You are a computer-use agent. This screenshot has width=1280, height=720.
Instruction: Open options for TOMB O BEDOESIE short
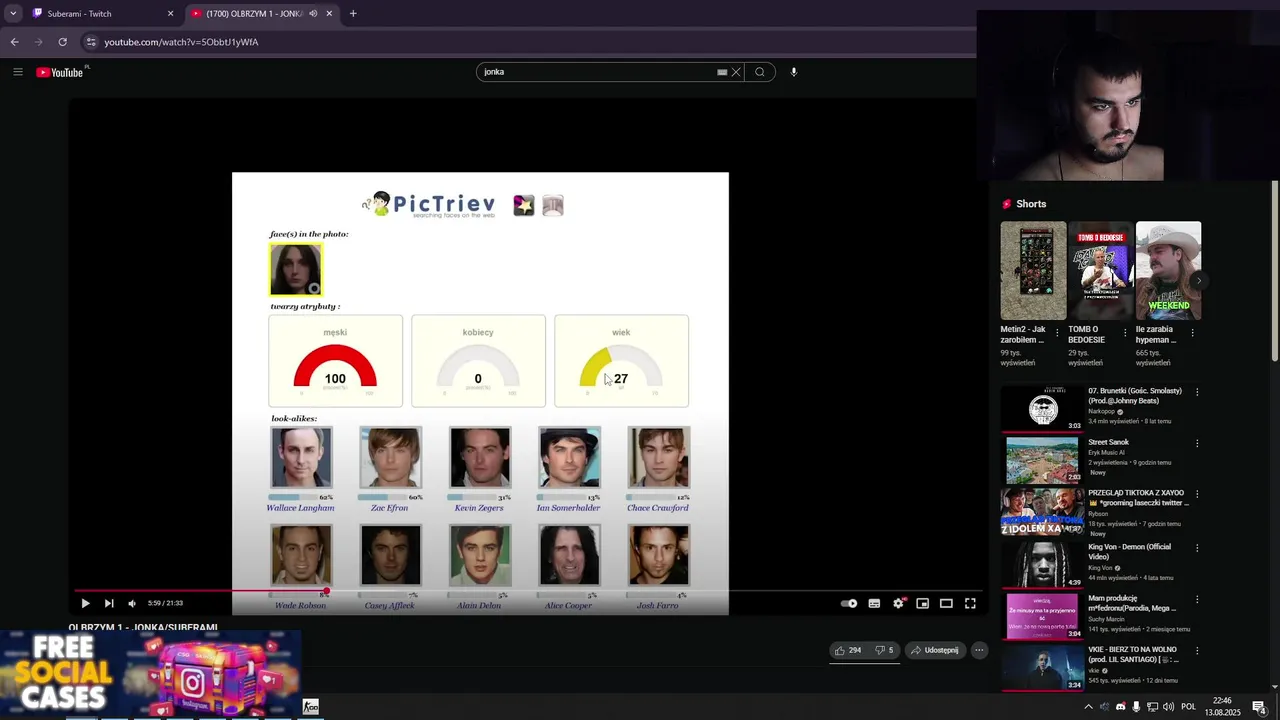coord(1125,332)
